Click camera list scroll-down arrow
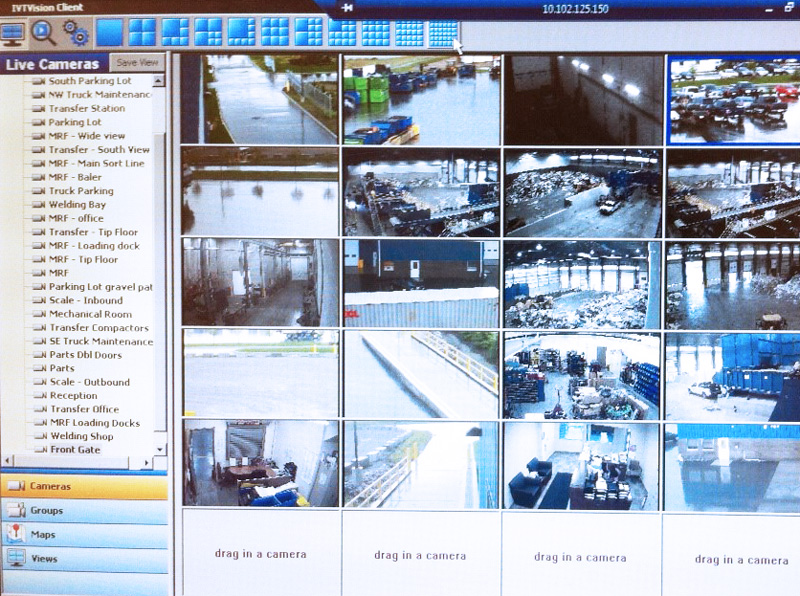 point(160,448)
